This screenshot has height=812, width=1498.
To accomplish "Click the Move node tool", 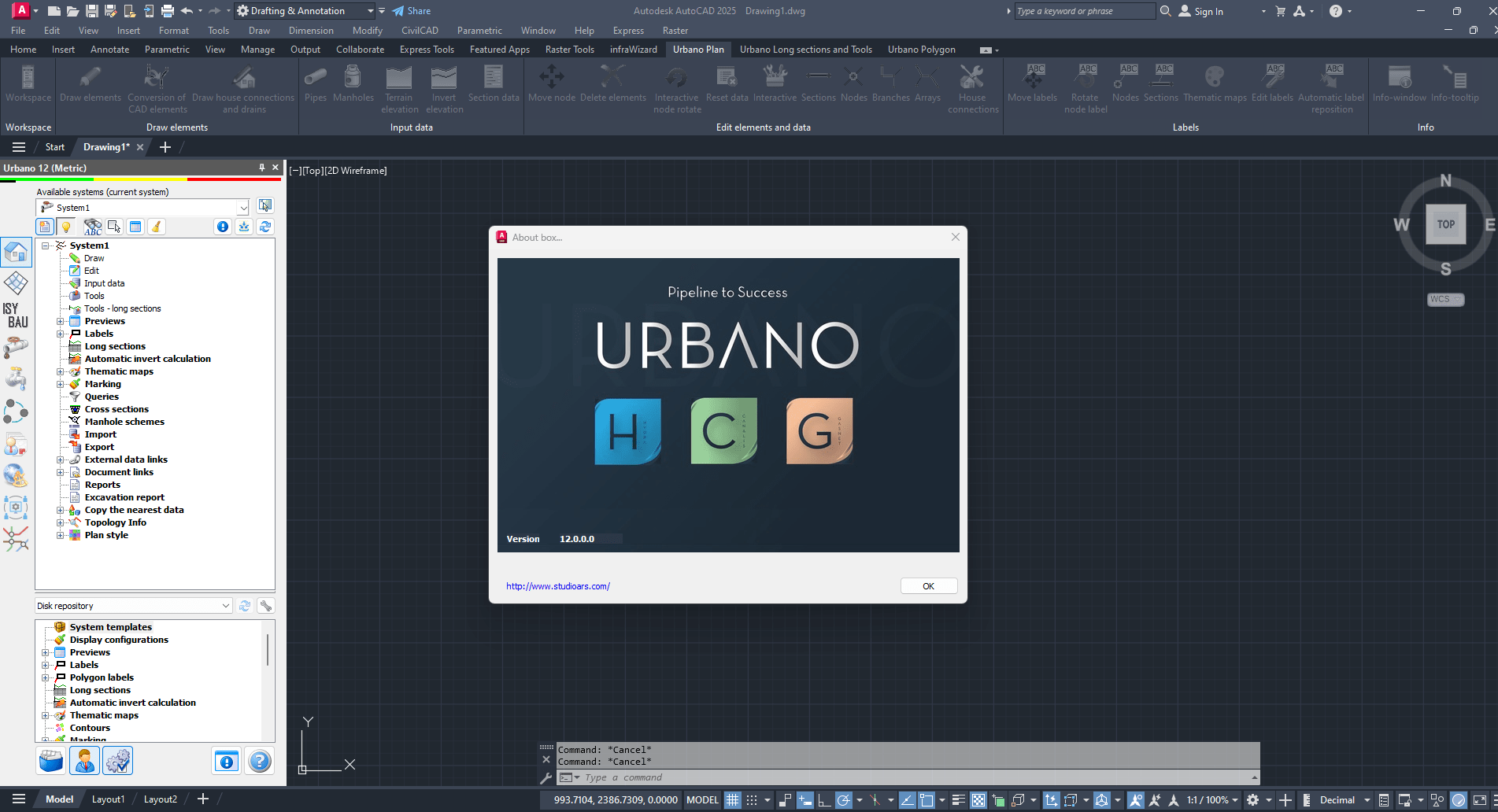I will click(x=551, y=84).
